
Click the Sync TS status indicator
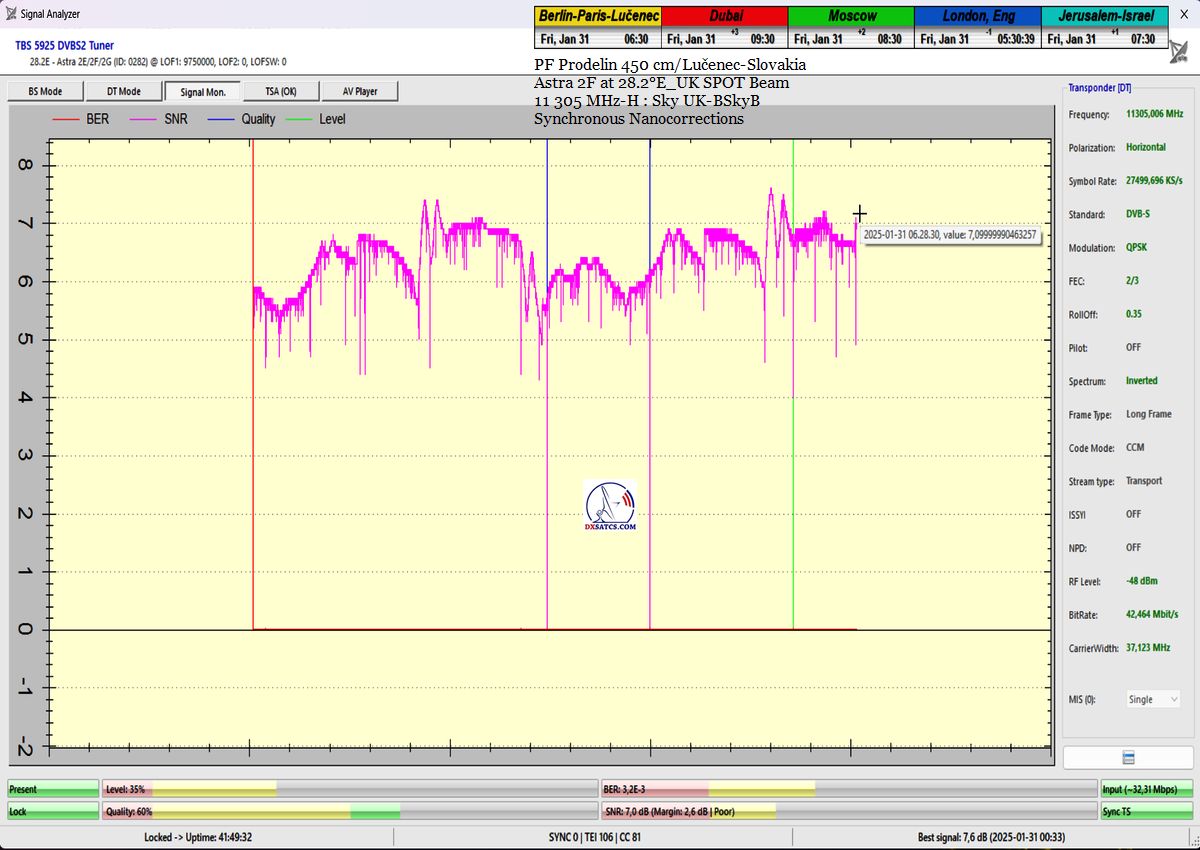pyautogui.click(x=1146, y=812)
